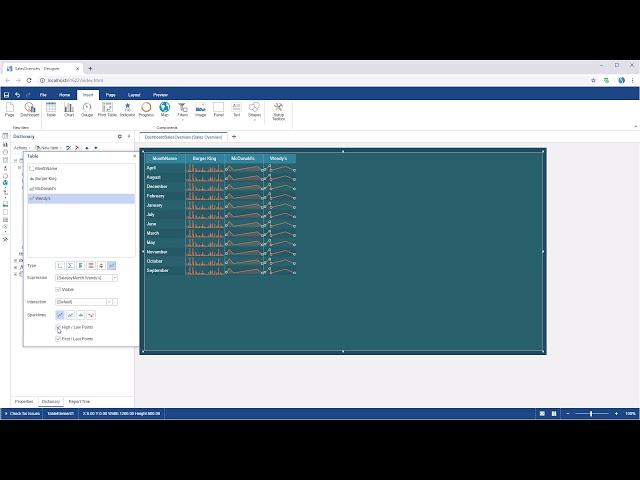Insert a Pivot Table component
Viewport: 640px width, 480px height.
click(107, 110)
